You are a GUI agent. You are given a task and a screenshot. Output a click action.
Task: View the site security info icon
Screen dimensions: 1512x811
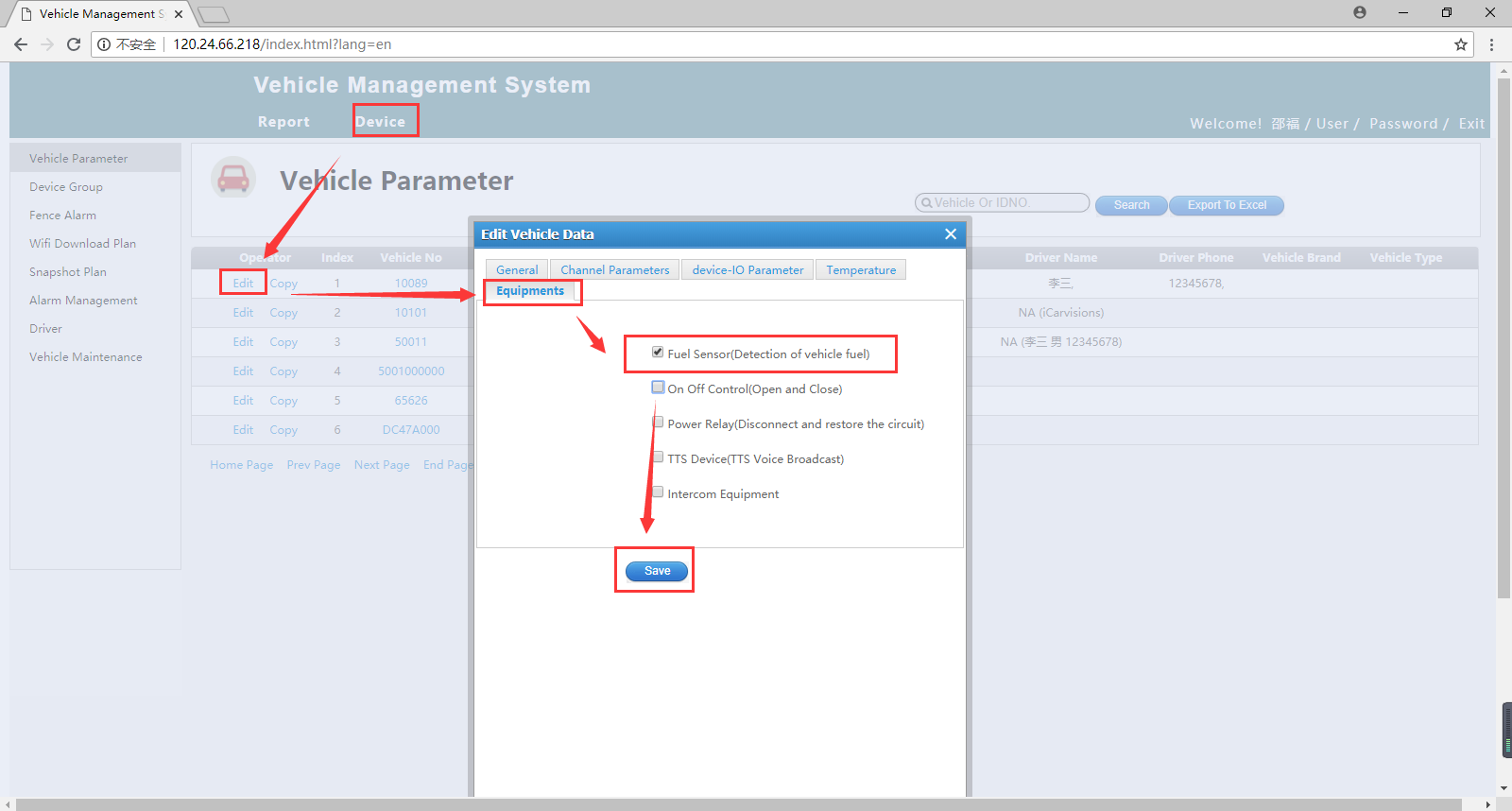[104, 44]
